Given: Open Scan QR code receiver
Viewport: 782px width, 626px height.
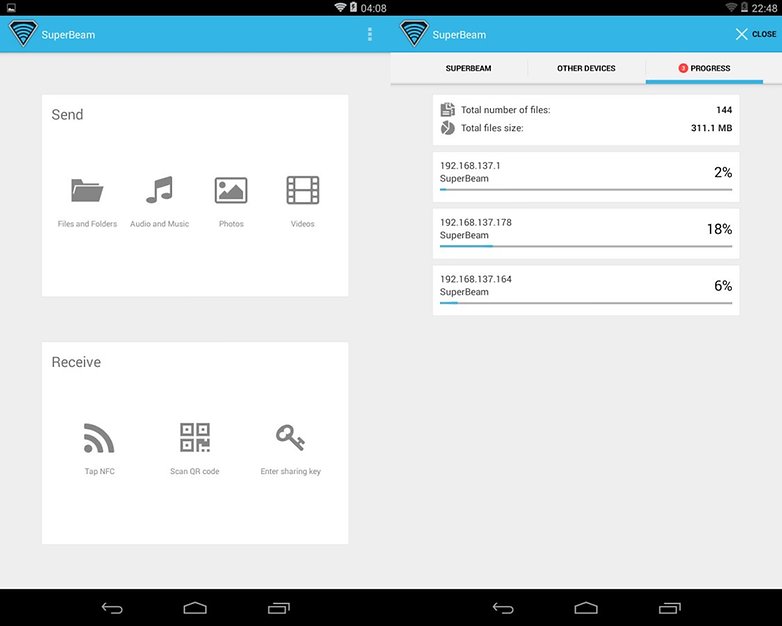Looking at the screenshot, I should [x=195, y=449].
